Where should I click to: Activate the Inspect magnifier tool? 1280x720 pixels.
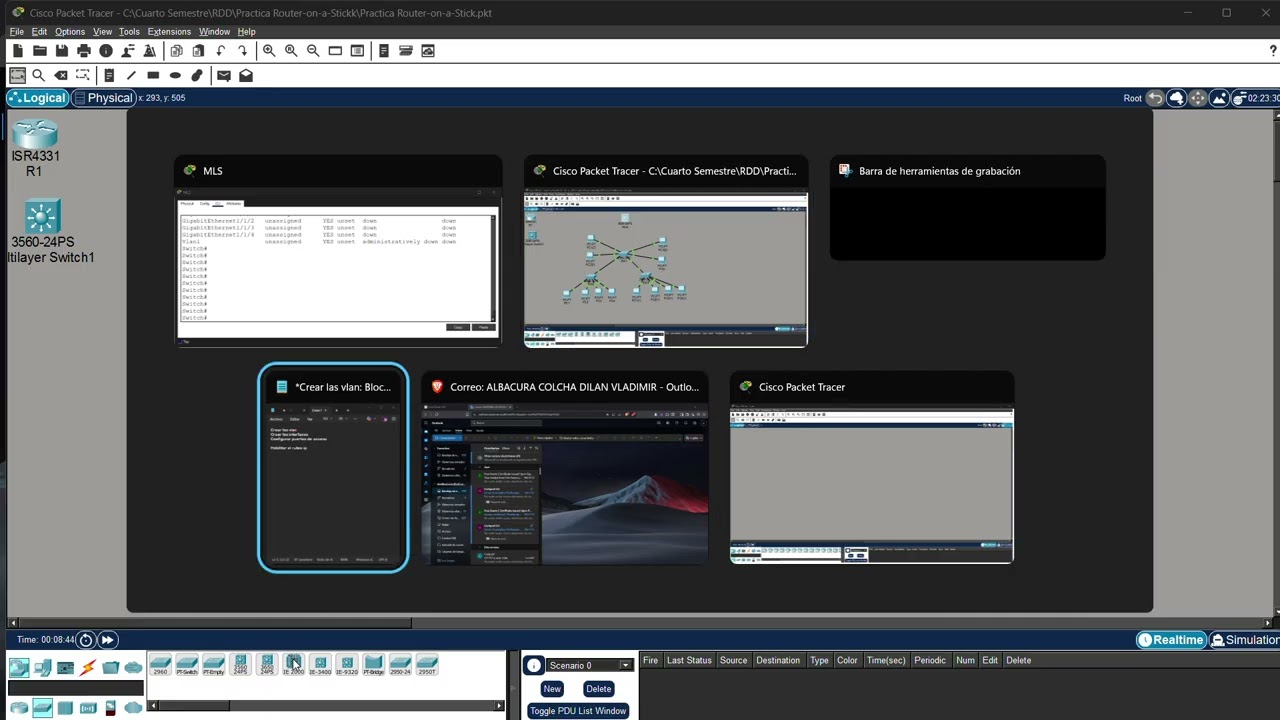(x=39, y=75)
